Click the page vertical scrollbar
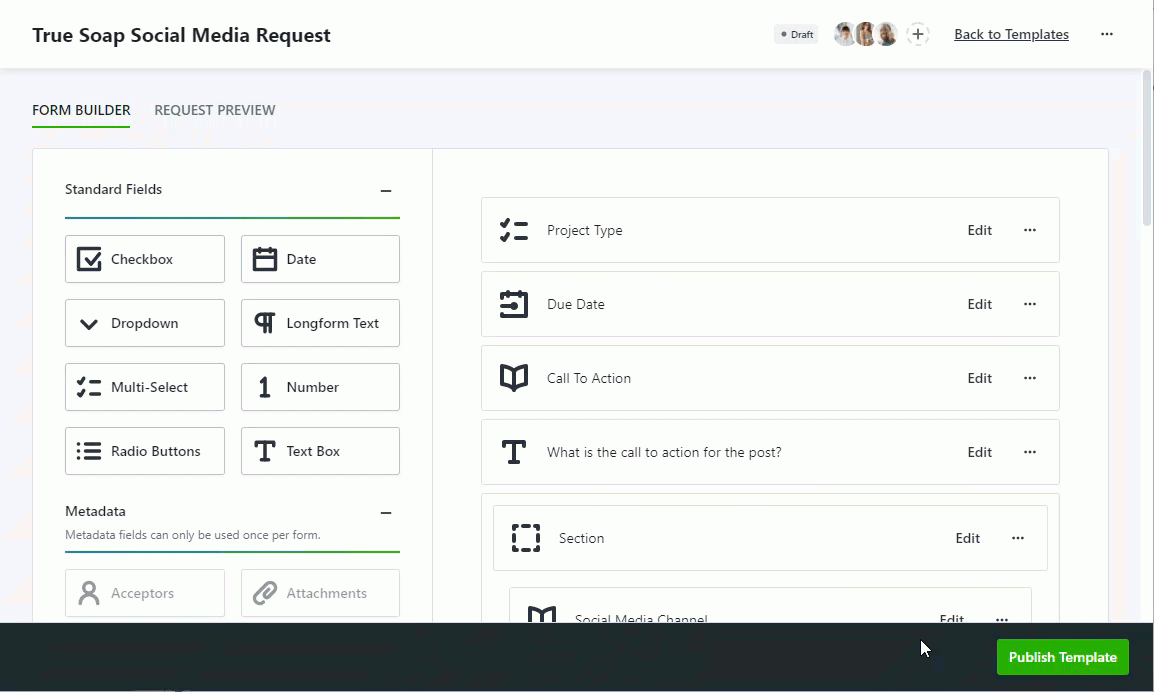Screen dimensions: 1154x692 (1147, 147)
